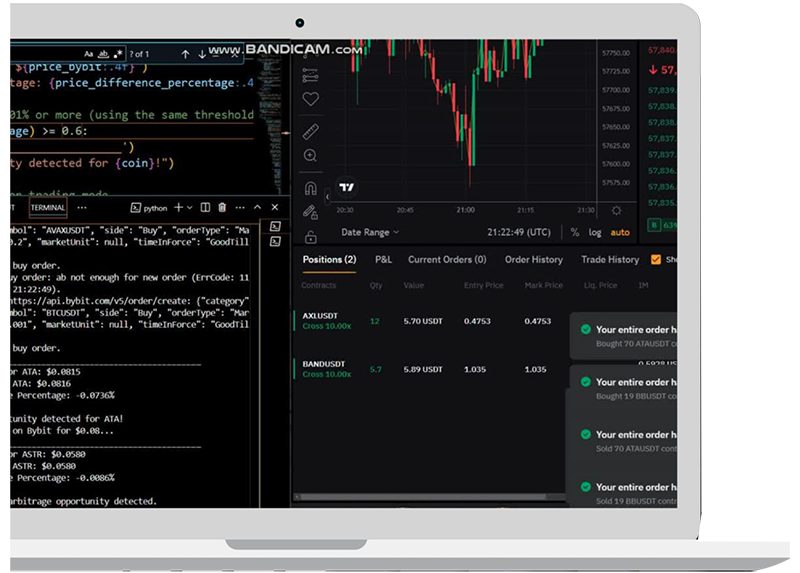Viewport: 800px width, 573px height.
Task: Click AXLUSDT Cross 10.00x leverage
Action: pyautogui.click(x=327, y=326)
